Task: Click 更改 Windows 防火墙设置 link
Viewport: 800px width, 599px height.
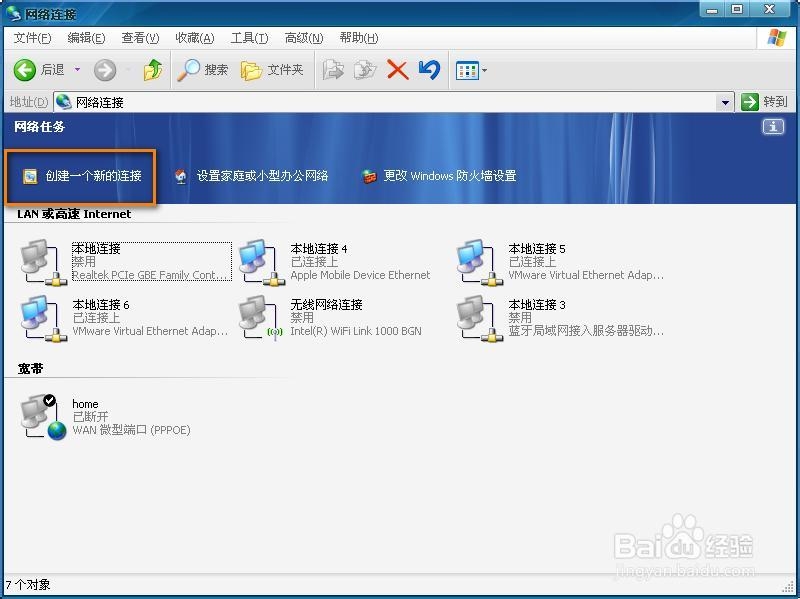Action: click(x=449, y=176)
